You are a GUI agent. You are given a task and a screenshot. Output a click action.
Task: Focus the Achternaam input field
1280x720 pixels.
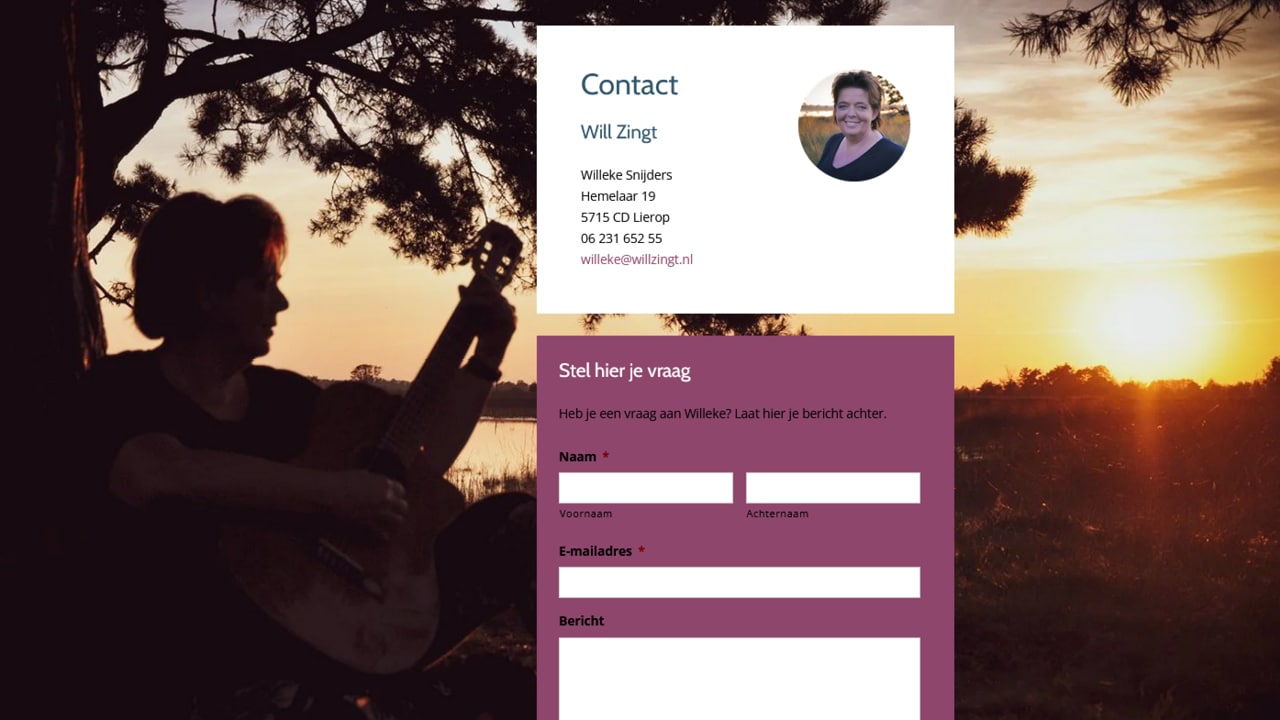(832, 488)
